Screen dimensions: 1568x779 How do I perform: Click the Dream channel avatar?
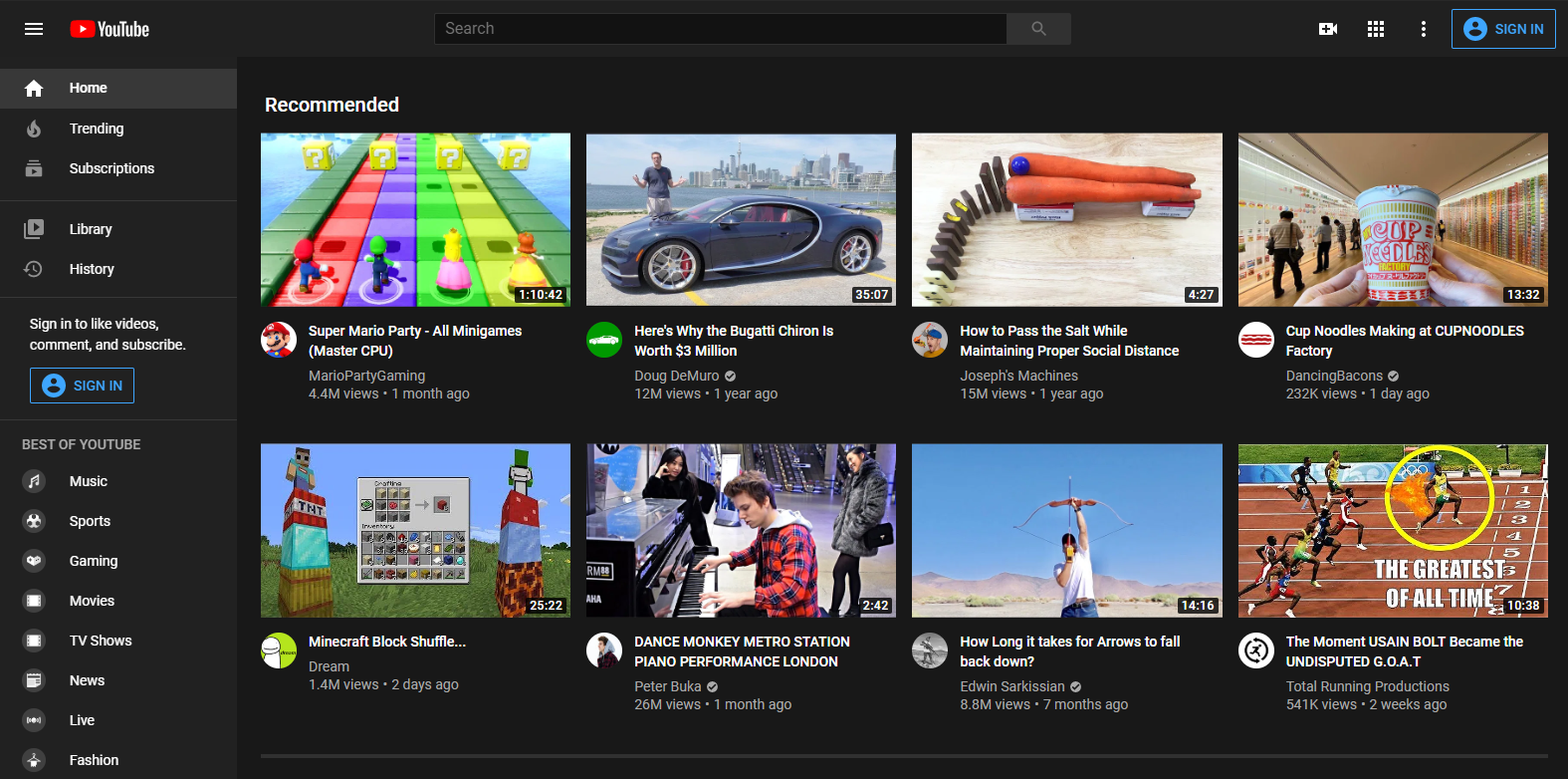(279, 650)
